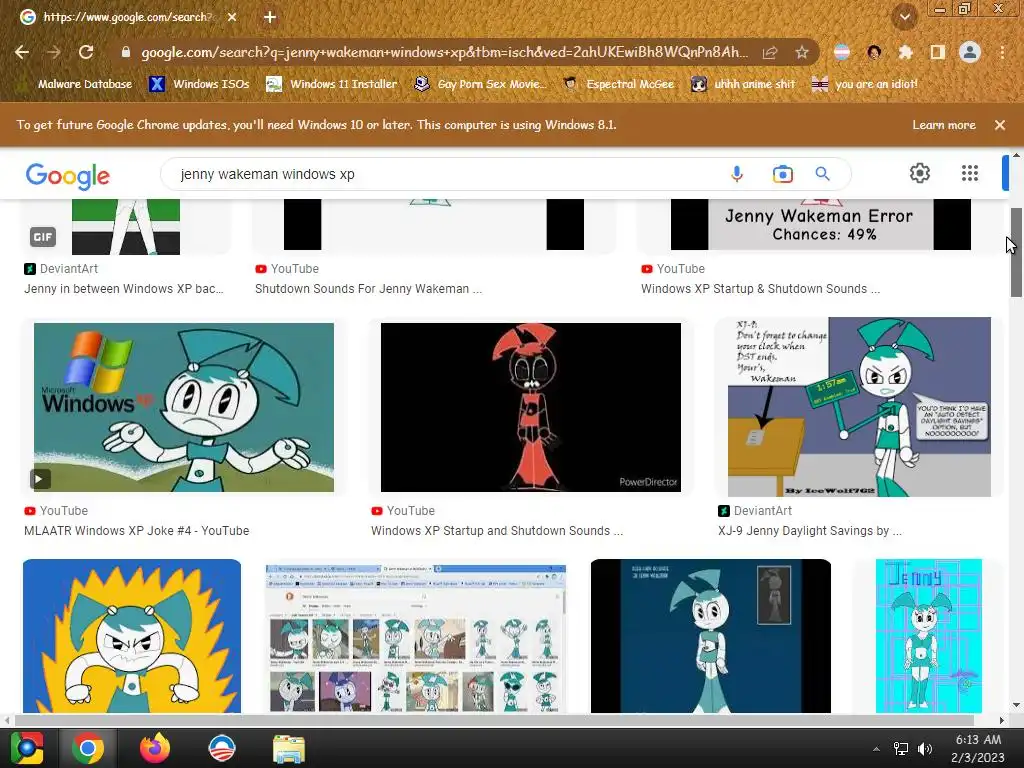Open the 'you are an idiot!' bookmark
The image size is (1024, 768).
(865, 84)
